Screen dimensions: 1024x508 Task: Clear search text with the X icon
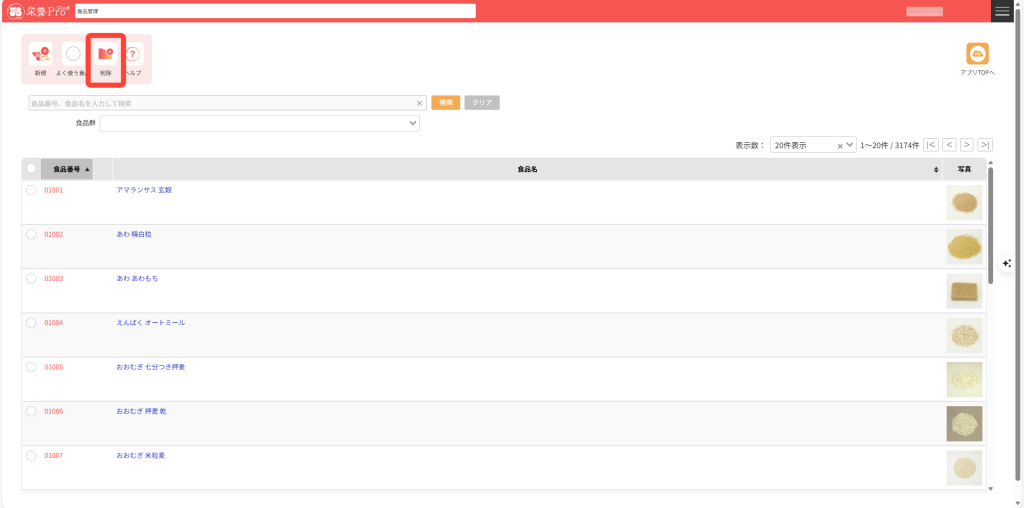click(x=420, y=103)
